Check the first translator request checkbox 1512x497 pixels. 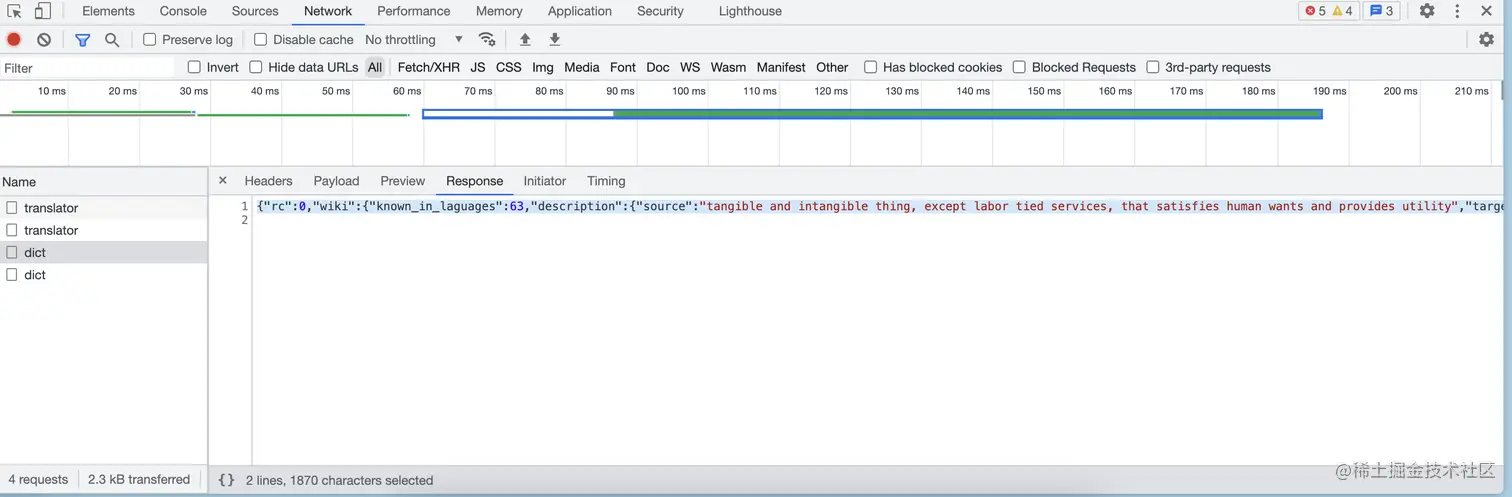pyautogui.click(x=12, y=208)
